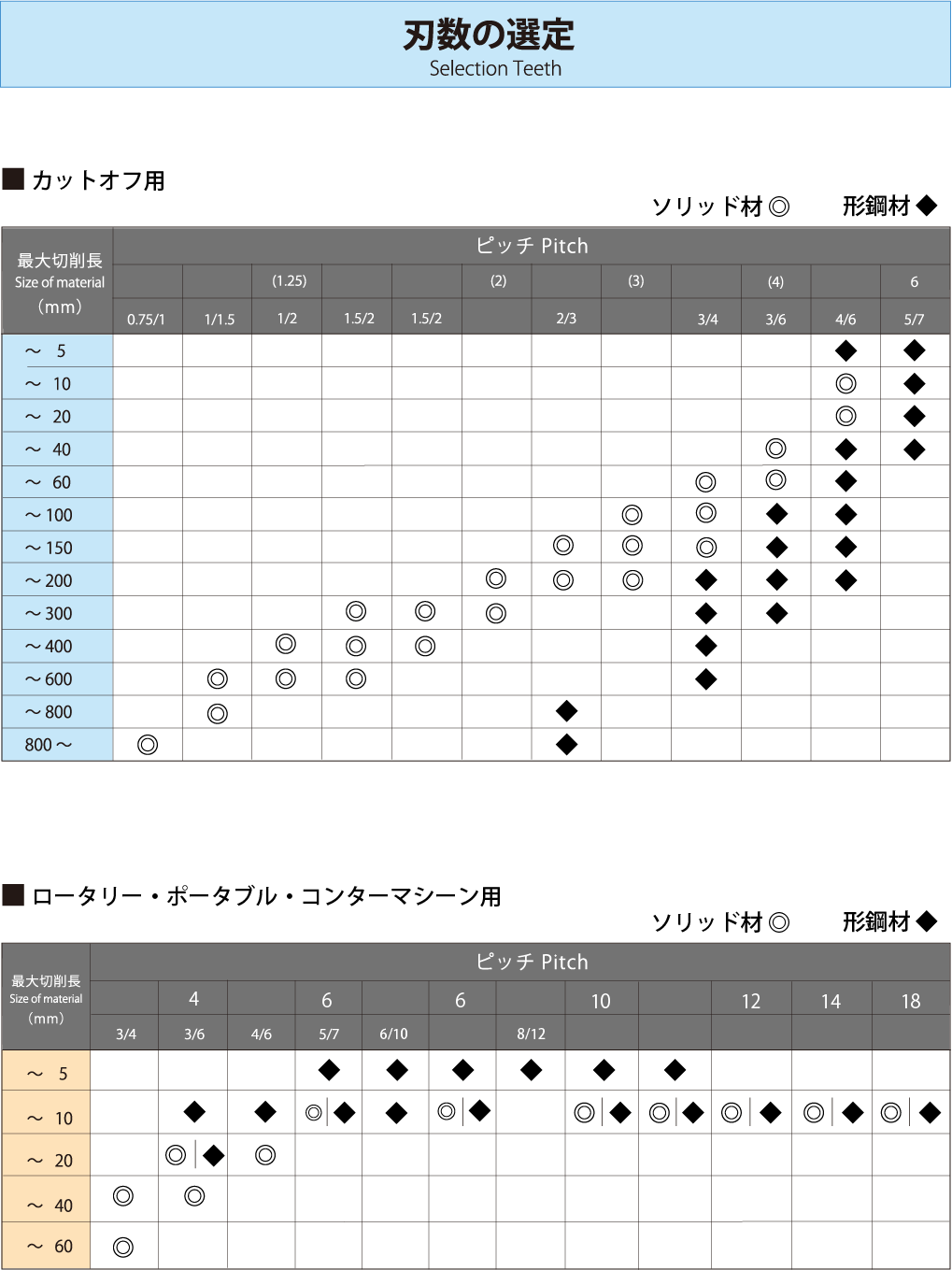952x1270 pixels.
Task: Click the diamond in the ～800 row
Action: point(566,712)
